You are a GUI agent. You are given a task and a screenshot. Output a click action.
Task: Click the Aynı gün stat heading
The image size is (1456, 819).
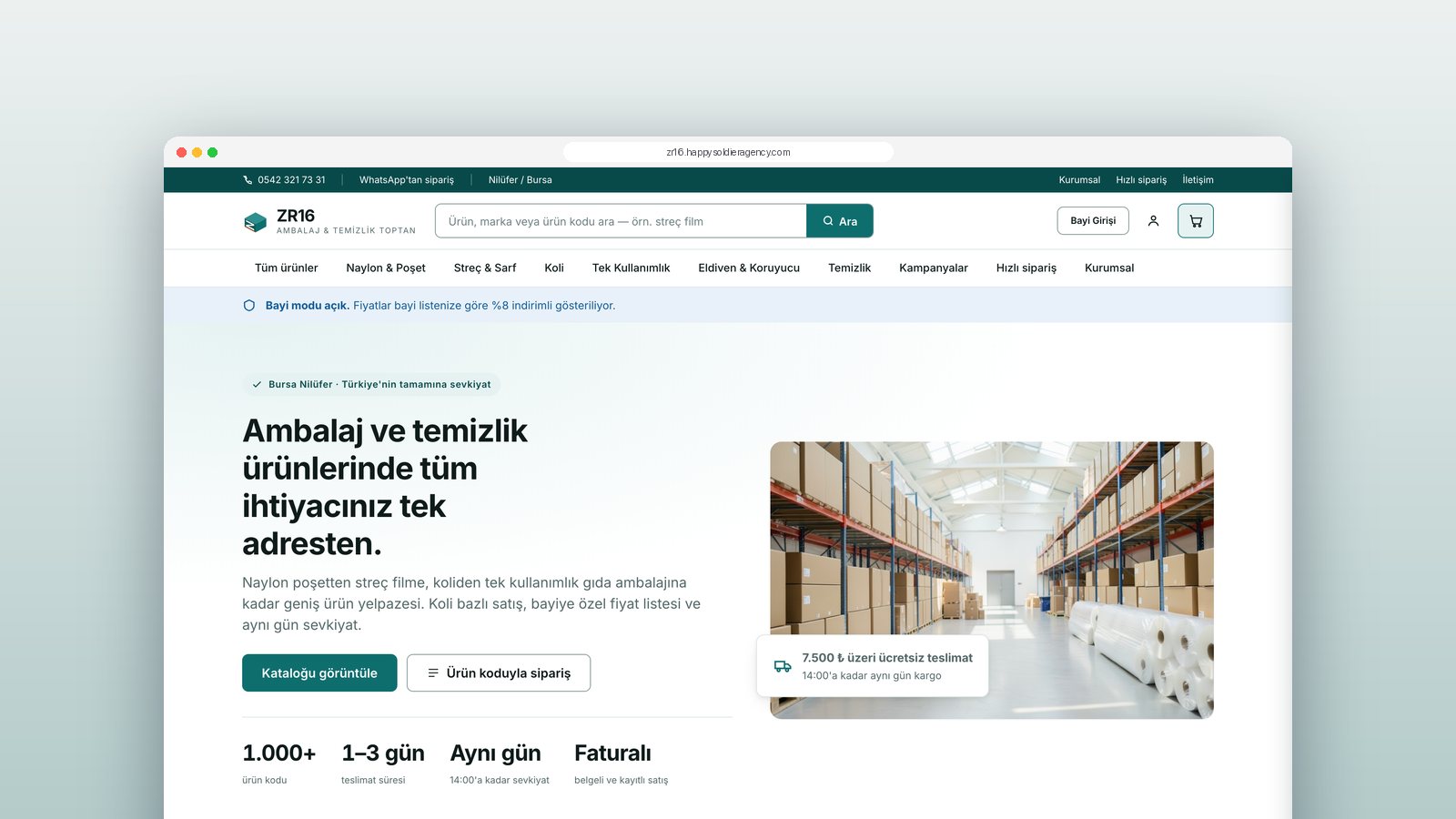(495, 753)
